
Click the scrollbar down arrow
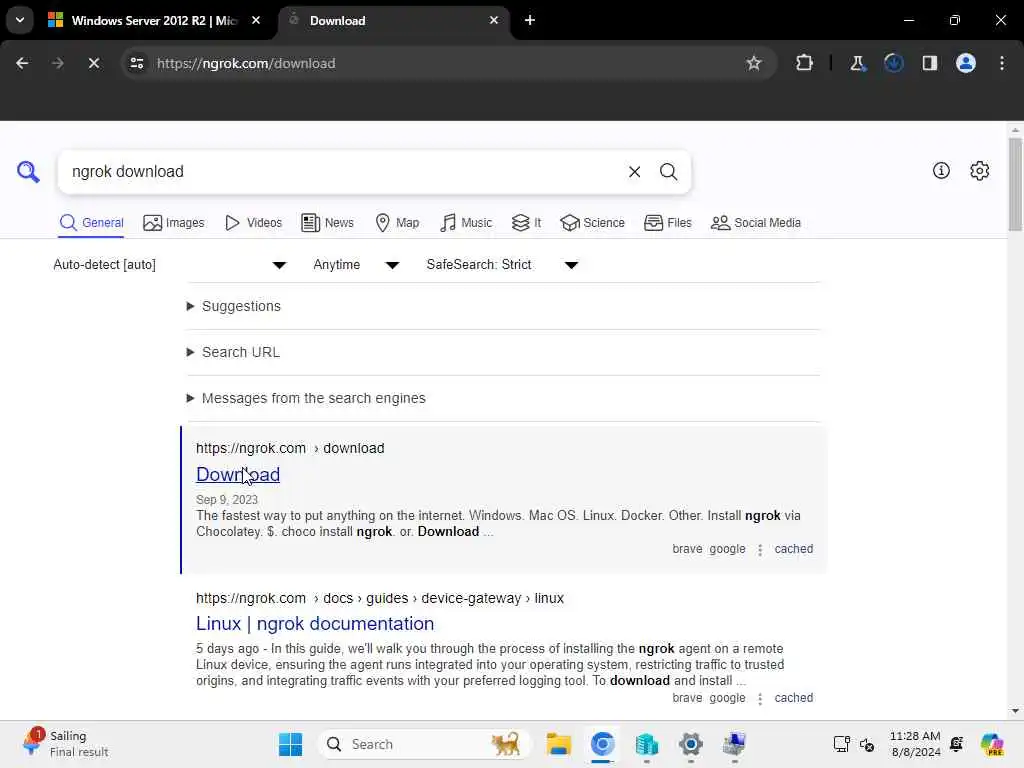(1015, 711)
